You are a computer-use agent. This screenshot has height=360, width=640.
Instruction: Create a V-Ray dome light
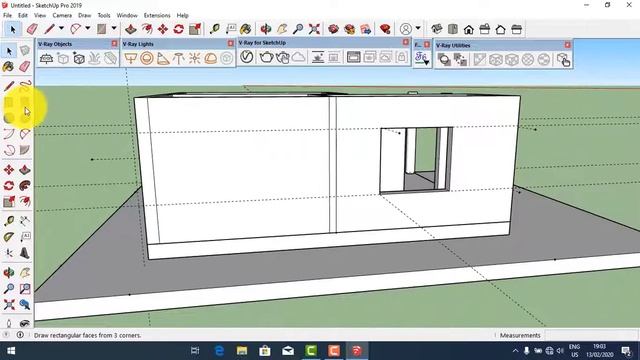(x=211, y=58)
